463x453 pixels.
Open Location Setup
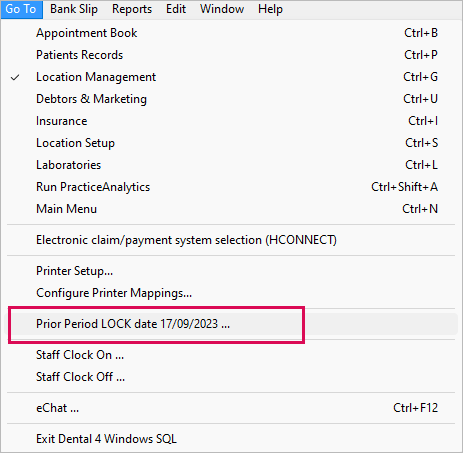pos(232,143)
